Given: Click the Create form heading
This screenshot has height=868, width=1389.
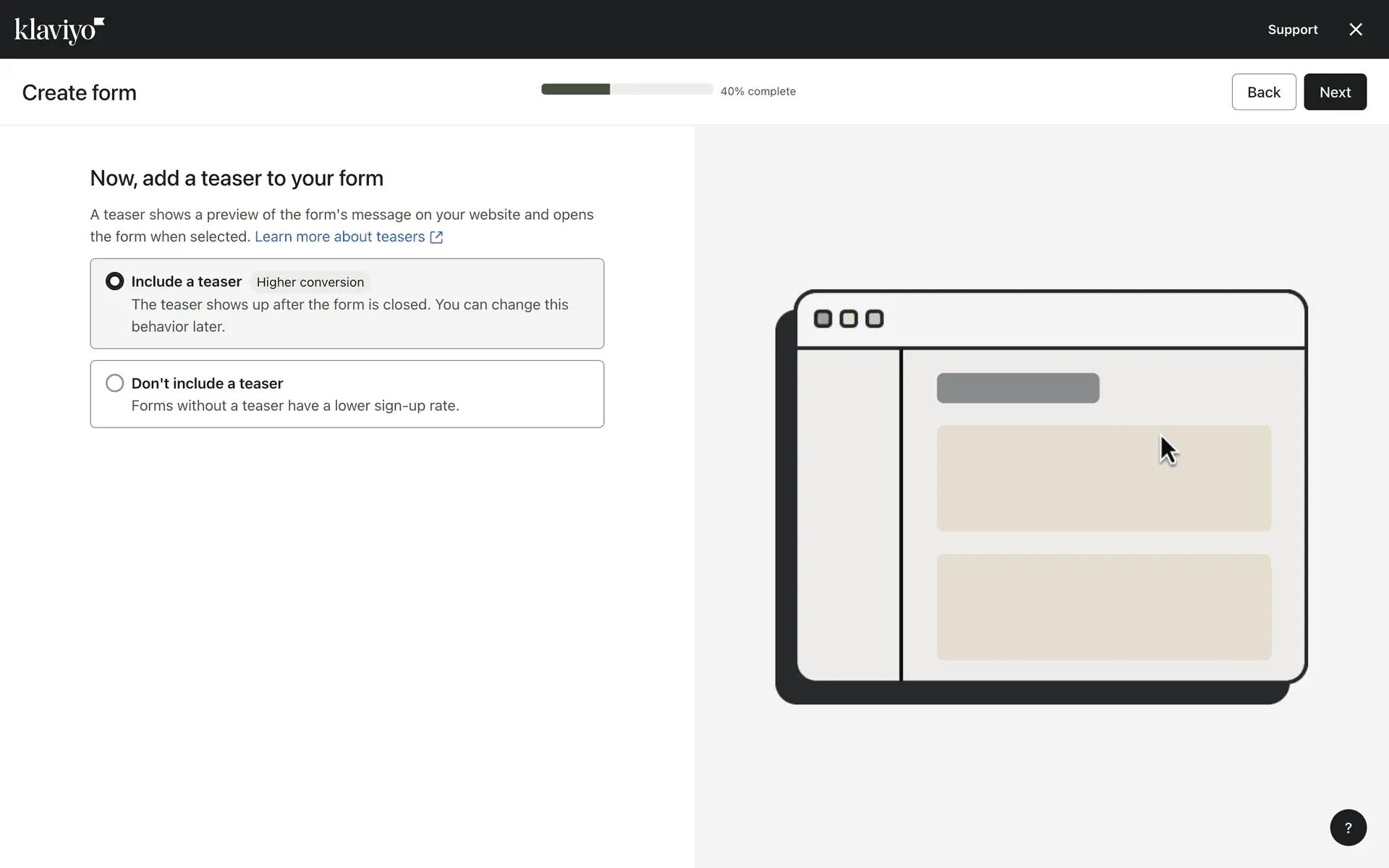Looking at the screenshot, I should [79, 93].
